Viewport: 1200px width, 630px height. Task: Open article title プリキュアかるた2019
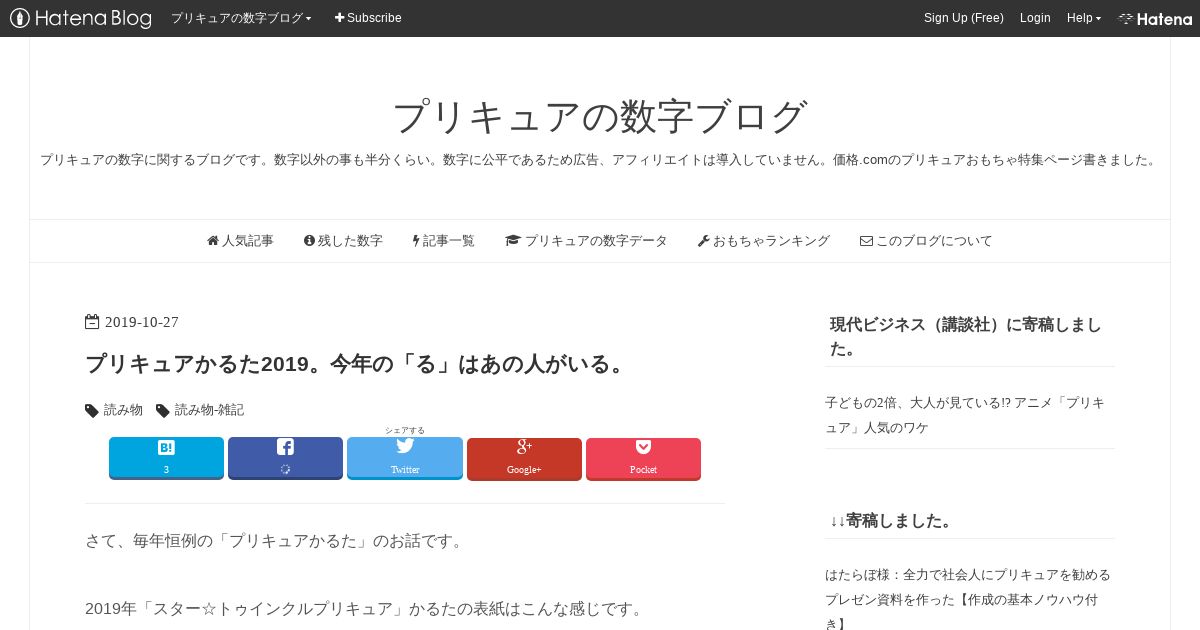pos(358,364)
